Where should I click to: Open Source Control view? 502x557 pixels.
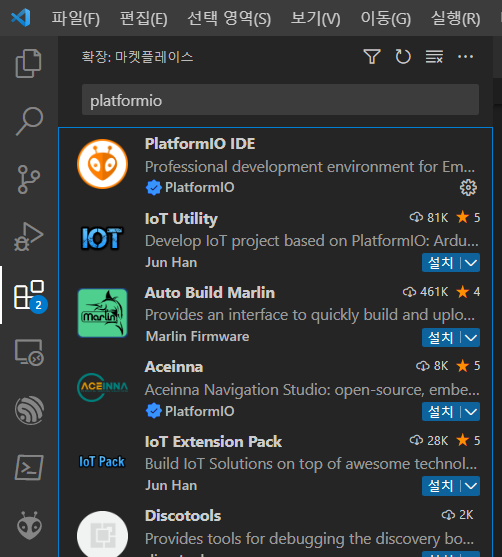pyautogui.click(x=29, y=179)
